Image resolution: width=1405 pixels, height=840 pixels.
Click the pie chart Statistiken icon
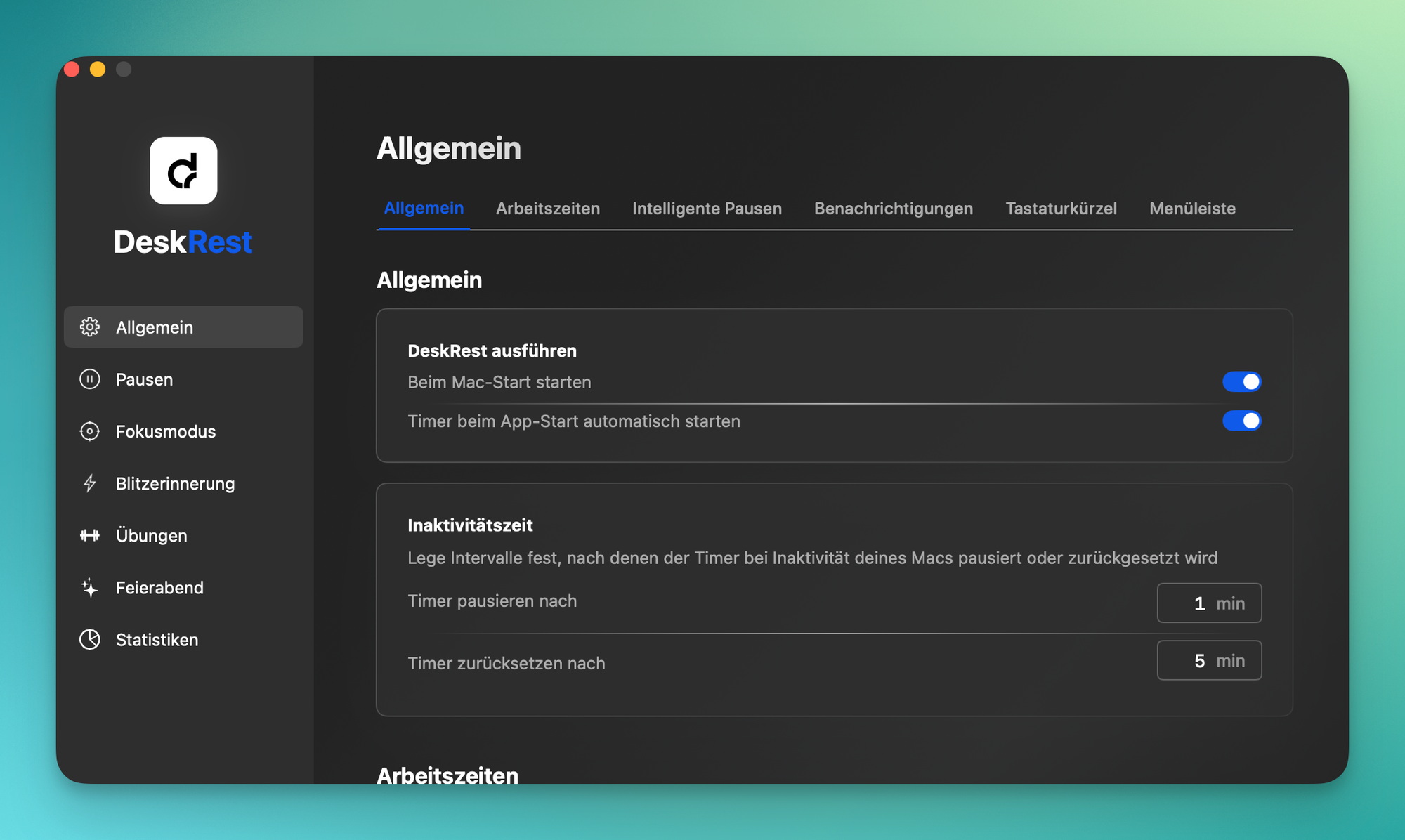[90, 639]
